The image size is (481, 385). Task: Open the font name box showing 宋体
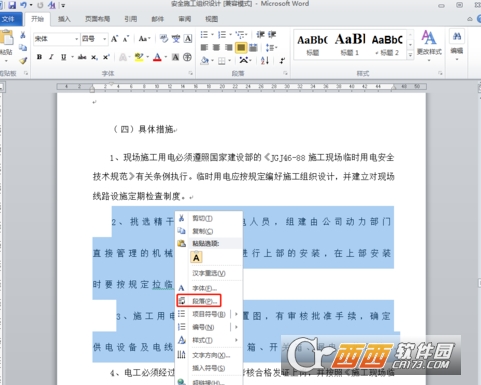click(56, 39)
